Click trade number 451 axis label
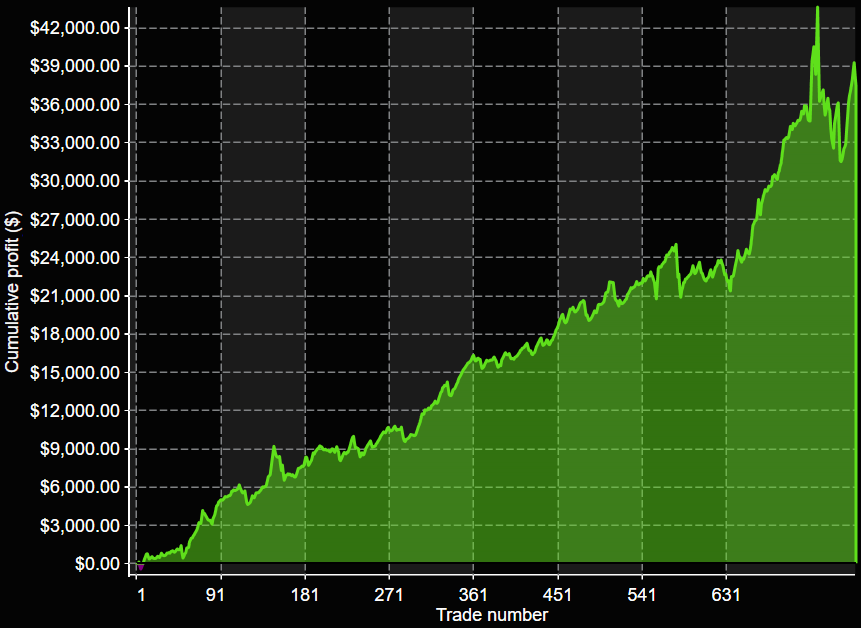 tap(558, 595)
